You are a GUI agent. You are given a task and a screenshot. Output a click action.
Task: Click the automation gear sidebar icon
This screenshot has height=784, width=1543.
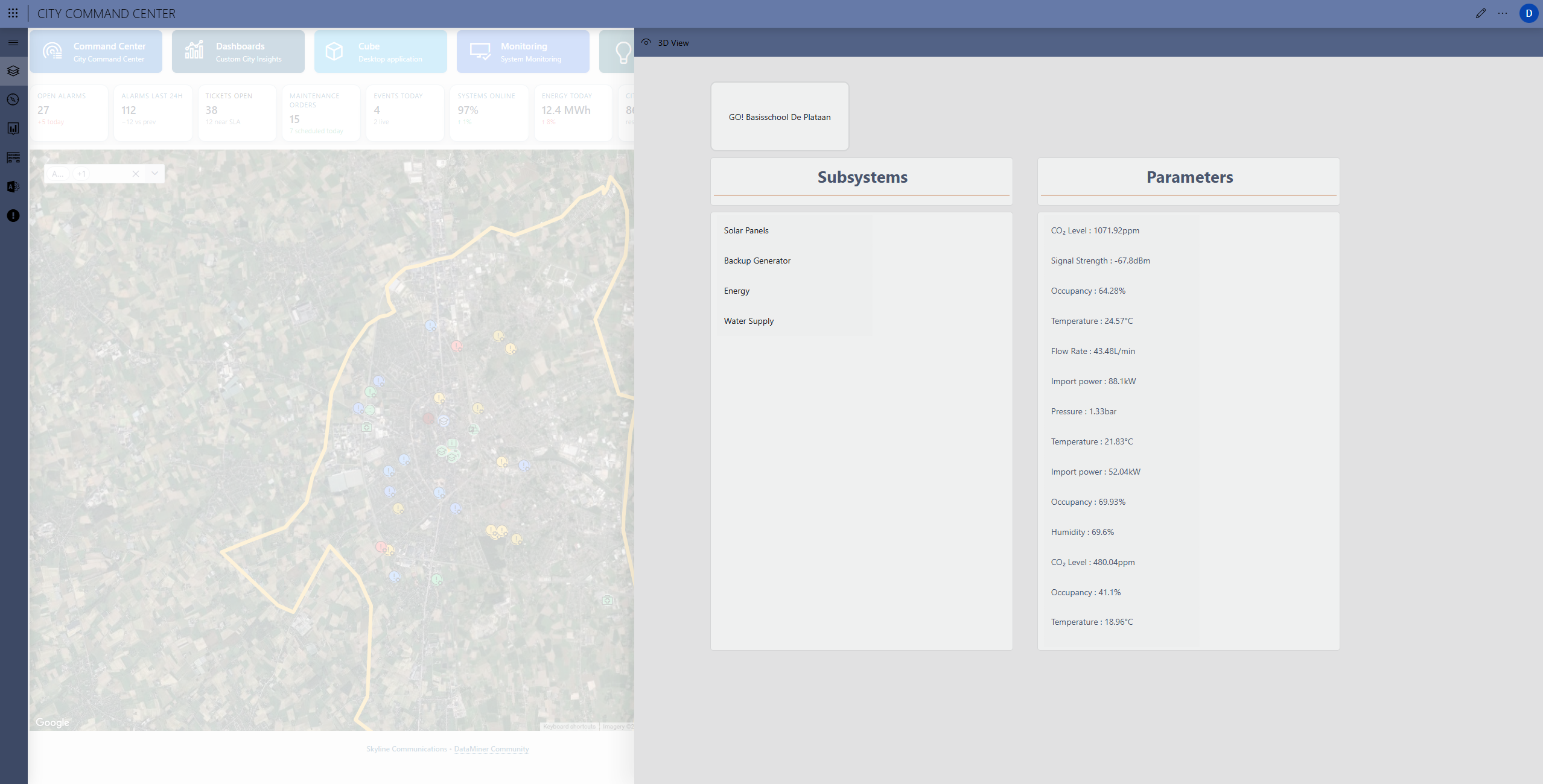(13, 187)
